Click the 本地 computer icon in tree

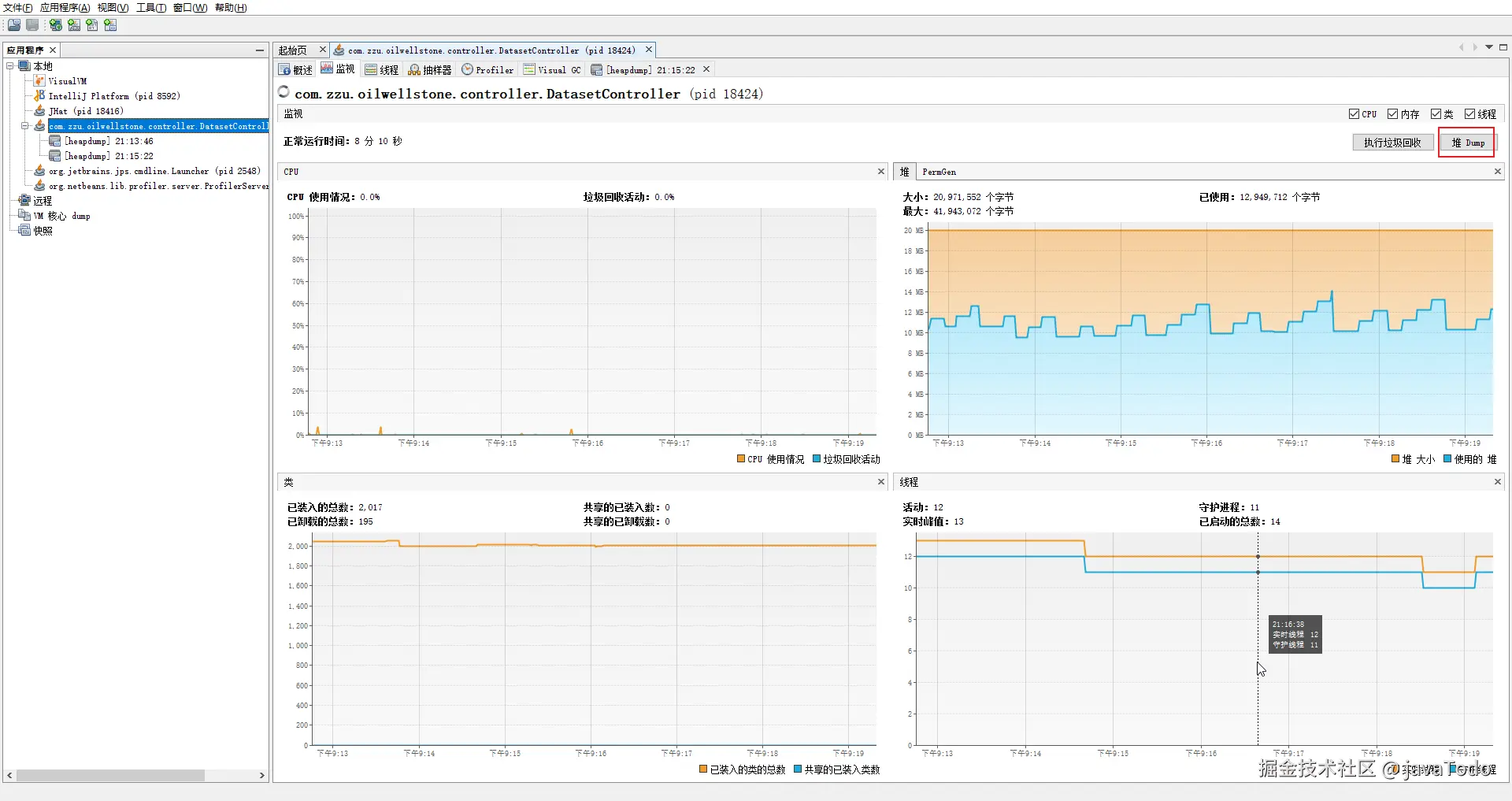24,66
